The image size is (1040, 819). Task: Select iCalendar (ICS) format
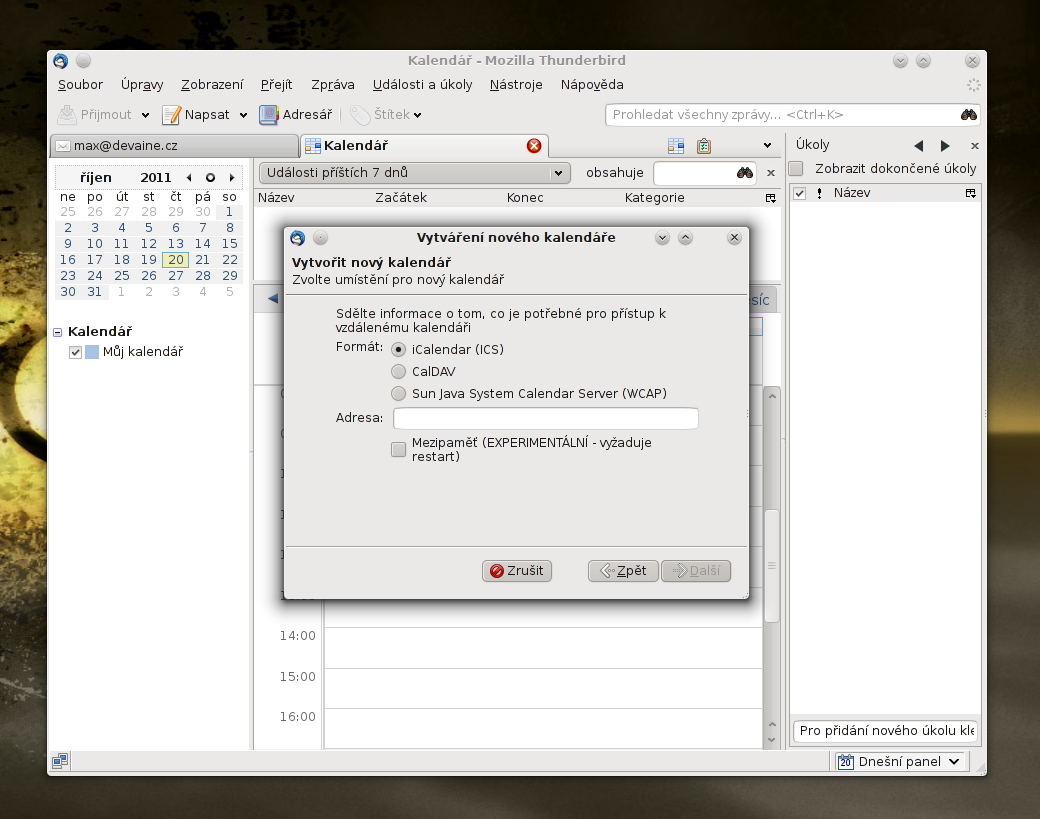click(399, 349)
